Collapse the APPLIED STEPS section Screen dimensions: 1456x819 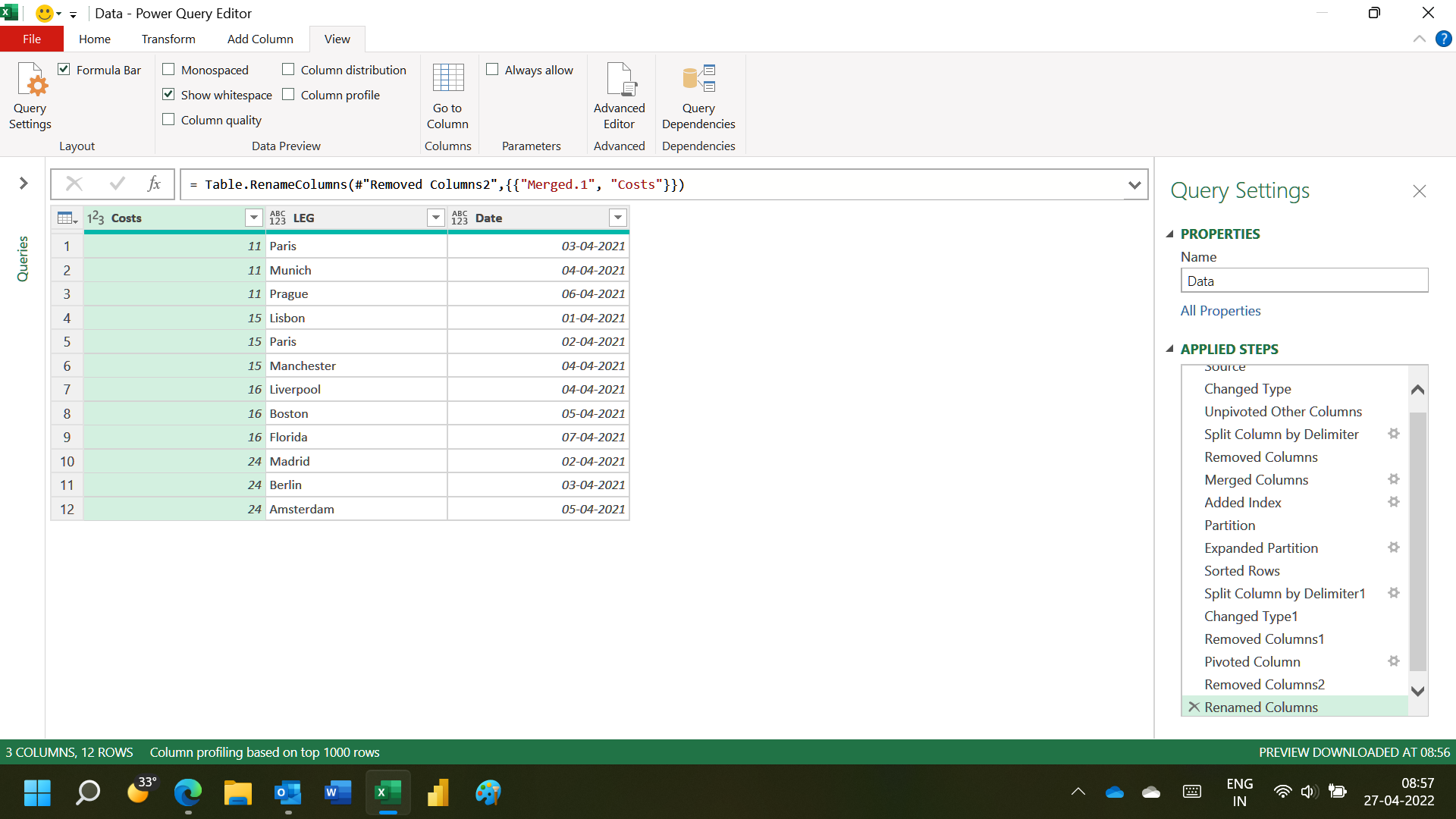pos(1169,350)
